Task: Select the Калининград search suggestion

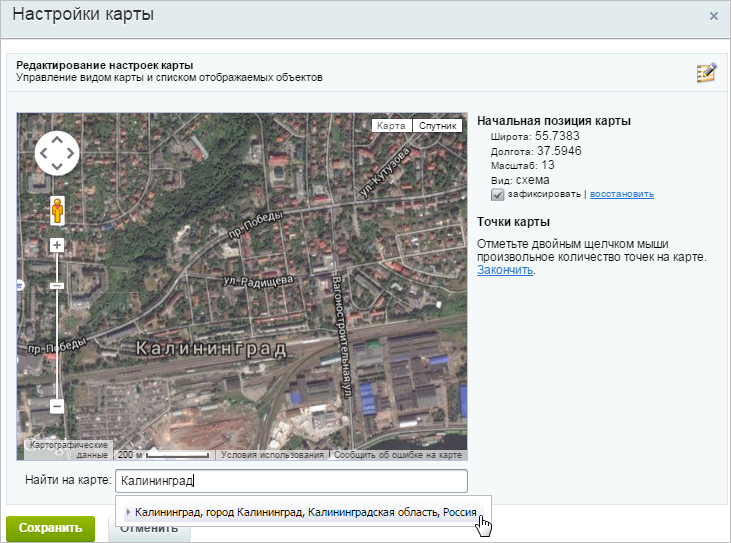Action: (306, 511)
